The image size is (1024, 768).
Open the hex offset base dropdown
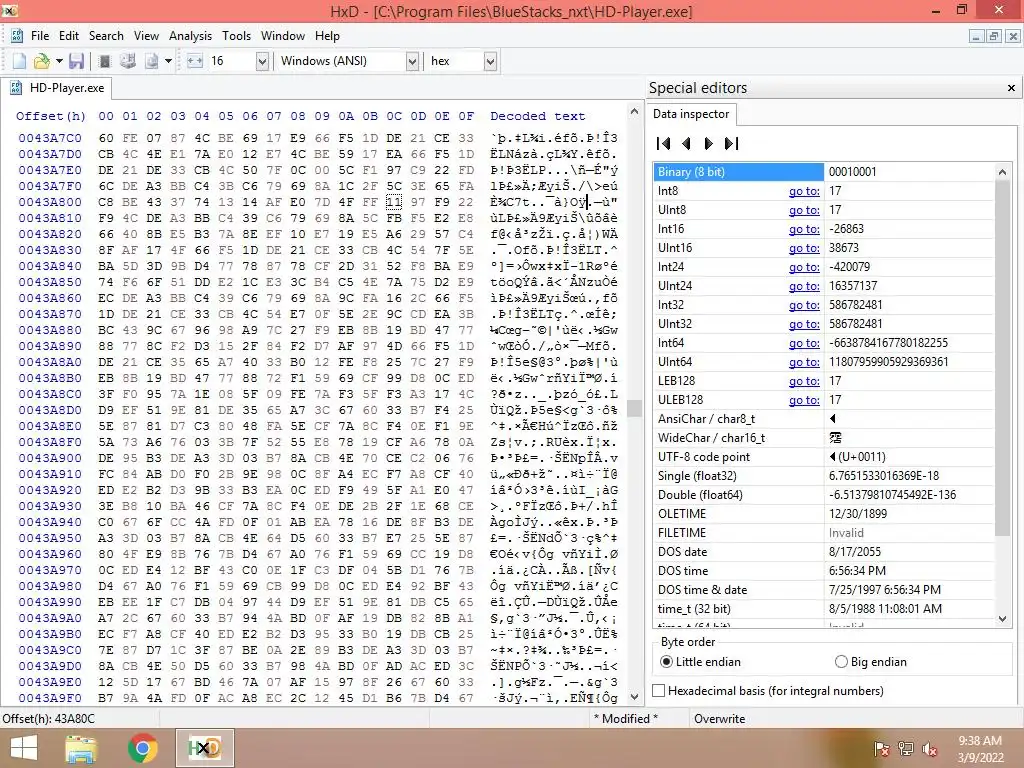pos(490,61)
